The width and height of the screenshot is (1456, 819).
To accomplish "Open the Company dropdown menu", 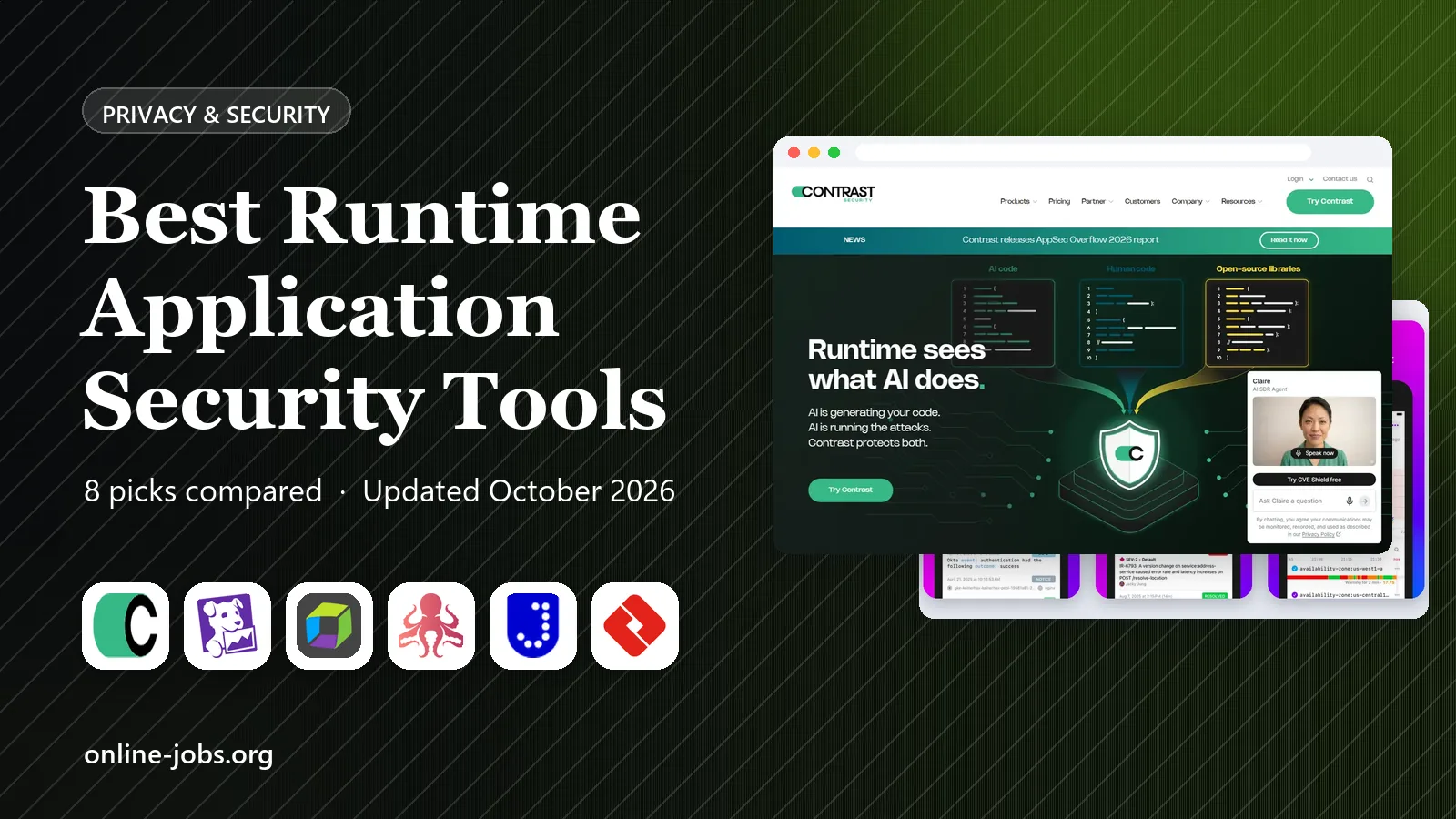I will (1190, 201).
